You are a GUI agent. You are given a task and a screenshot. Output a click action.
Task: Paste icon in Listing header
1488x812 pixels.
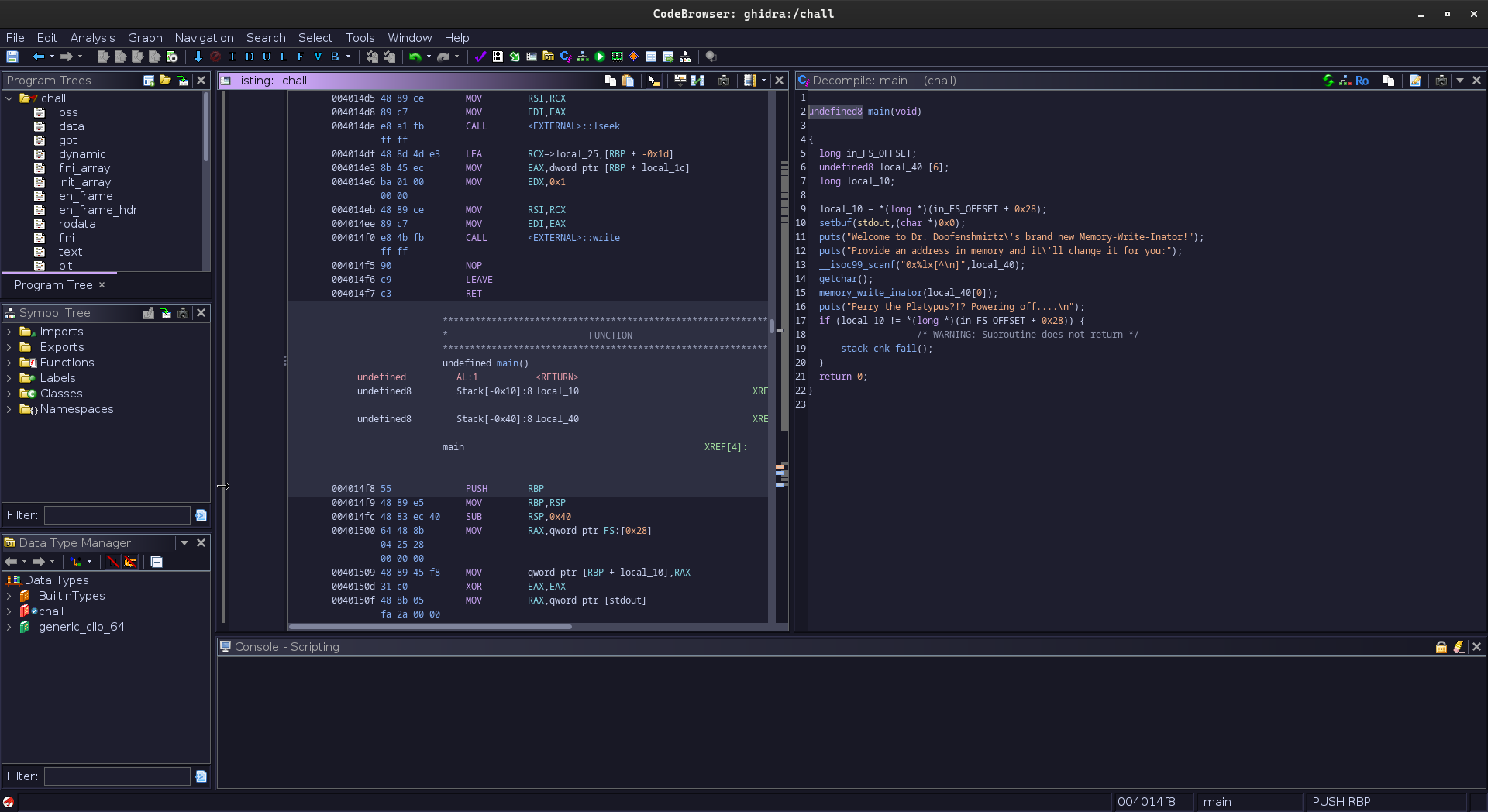(628, 81)
